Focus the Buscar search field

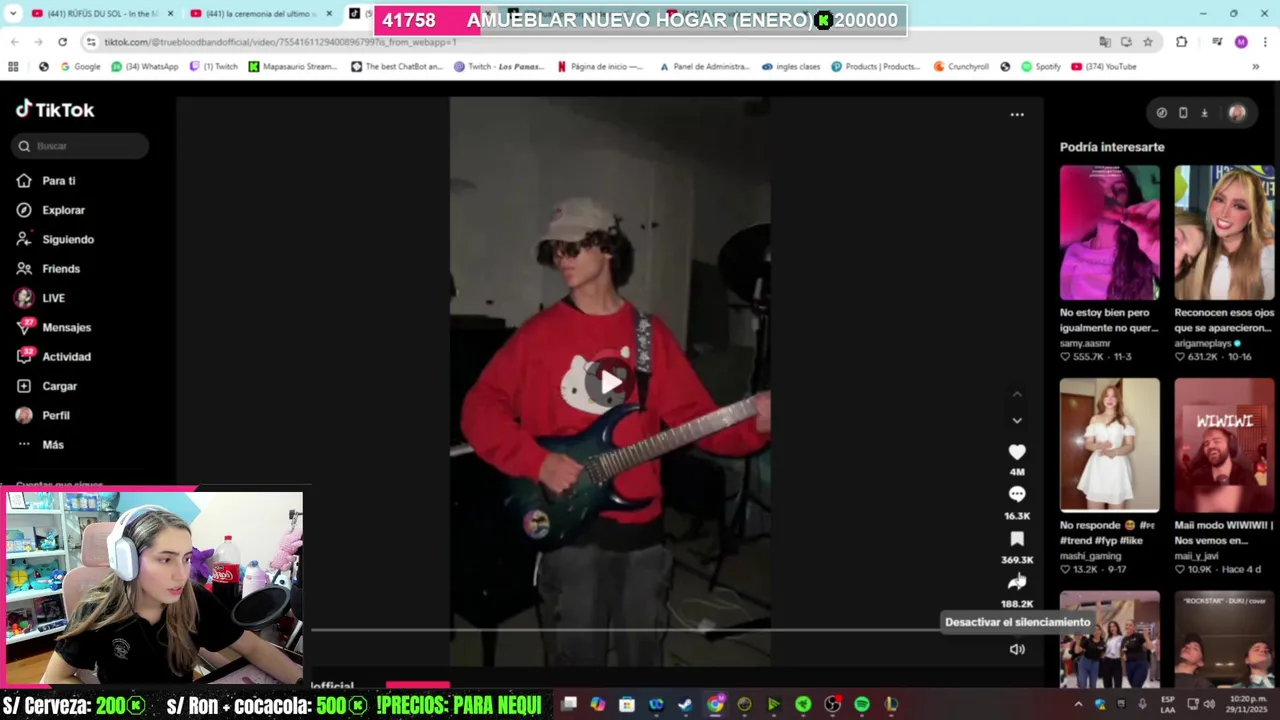click(80, 146)
